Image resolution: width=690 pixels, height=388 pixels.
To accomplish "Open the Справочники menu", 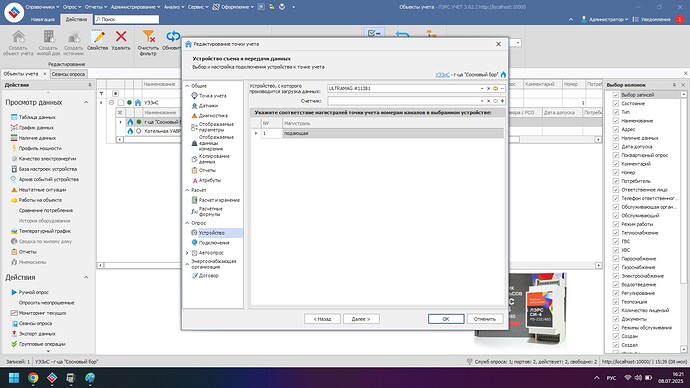I will click(42, 7).
